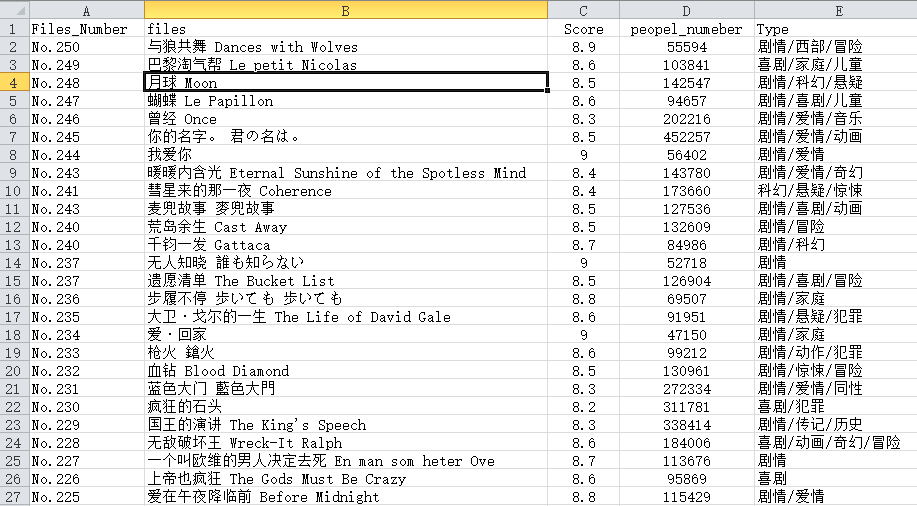This screenshot has height=506, width=917.
Task: Select column B header
Action: (346, 10)
